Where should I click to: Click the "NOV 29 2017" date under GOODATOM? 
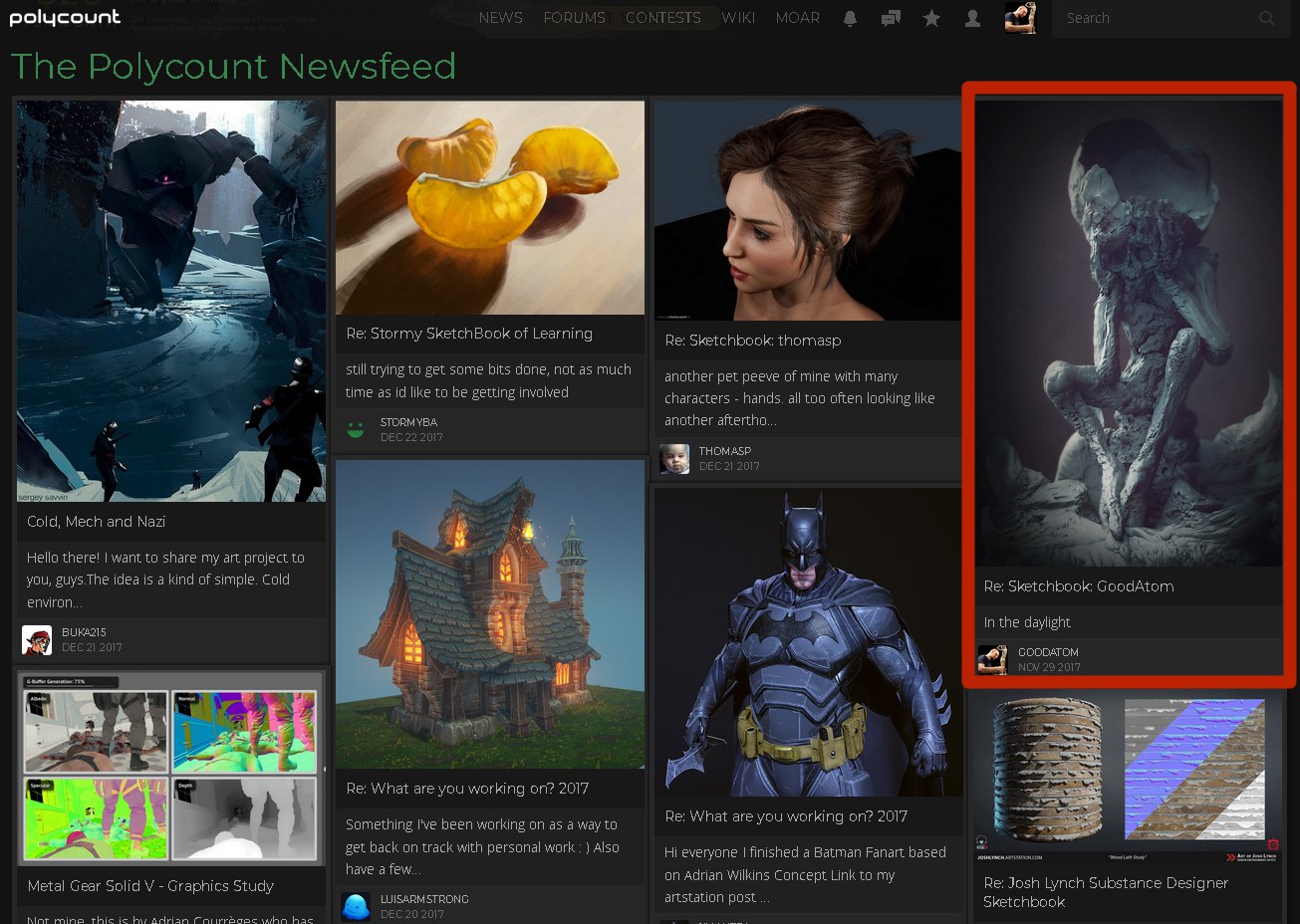(x=1049, y=667)
